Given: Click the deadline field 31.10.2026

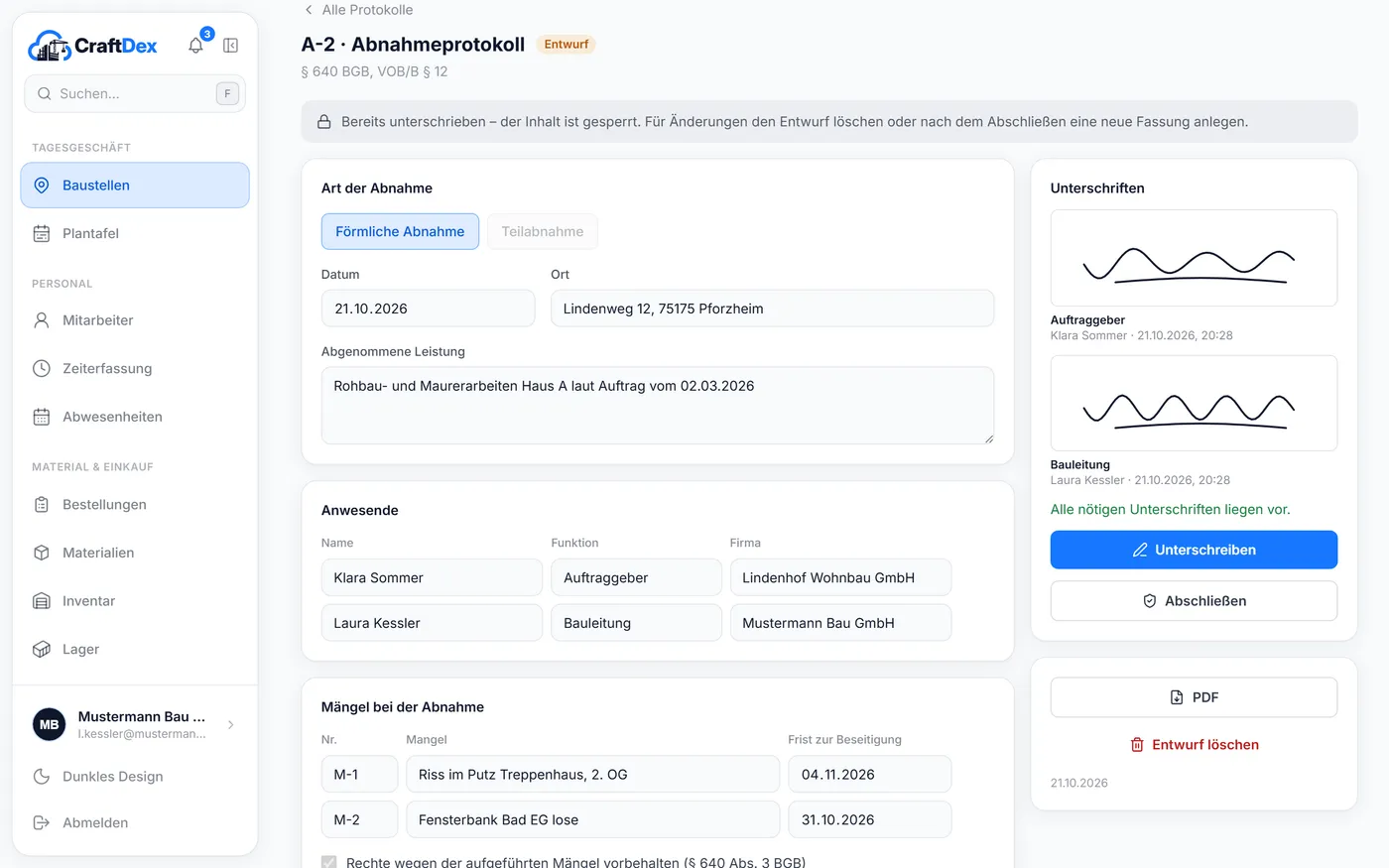Looking at the screenshot, I should coord(870,820).
